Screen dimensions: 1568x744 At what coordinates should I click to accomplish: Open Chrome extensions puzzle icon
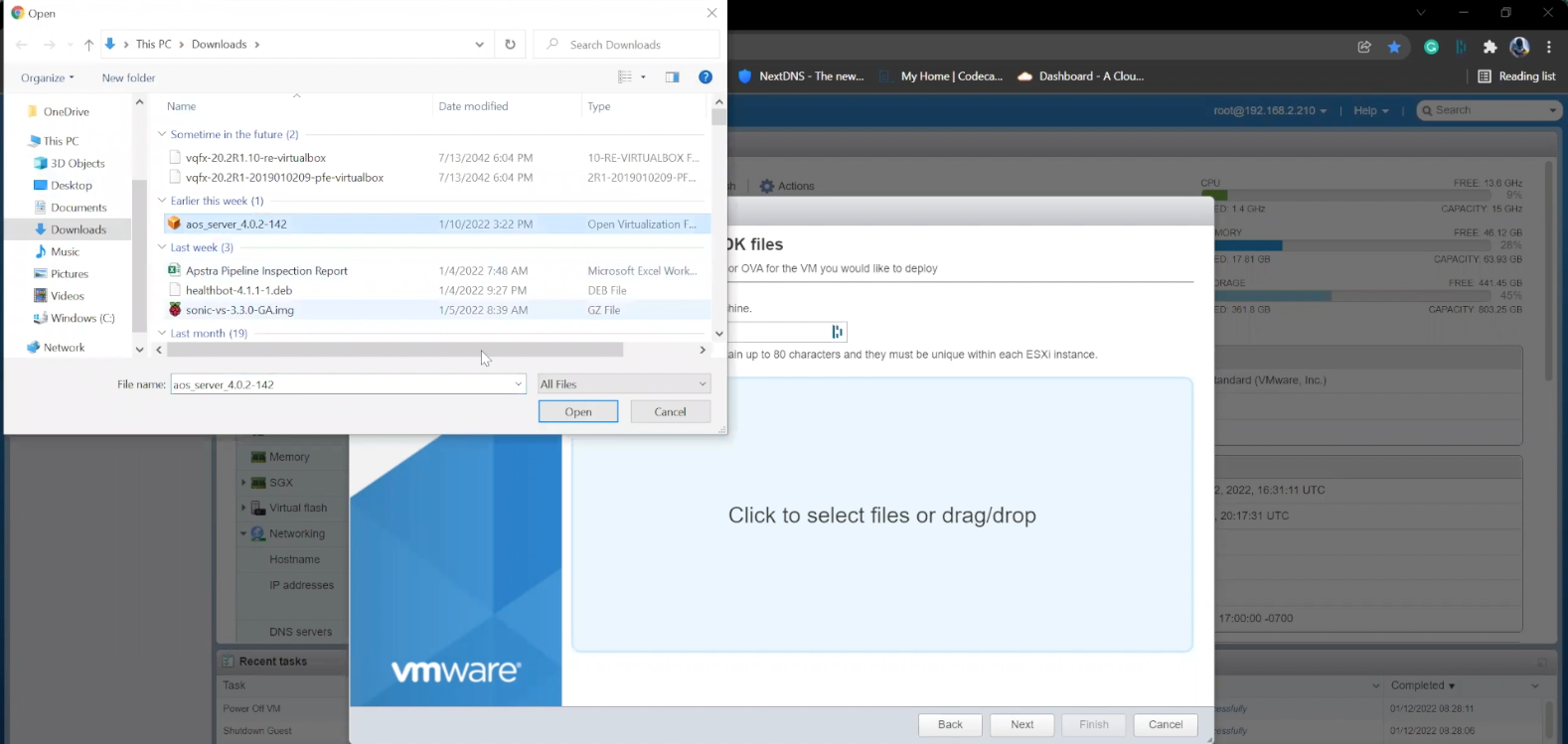pos(1490,47)
